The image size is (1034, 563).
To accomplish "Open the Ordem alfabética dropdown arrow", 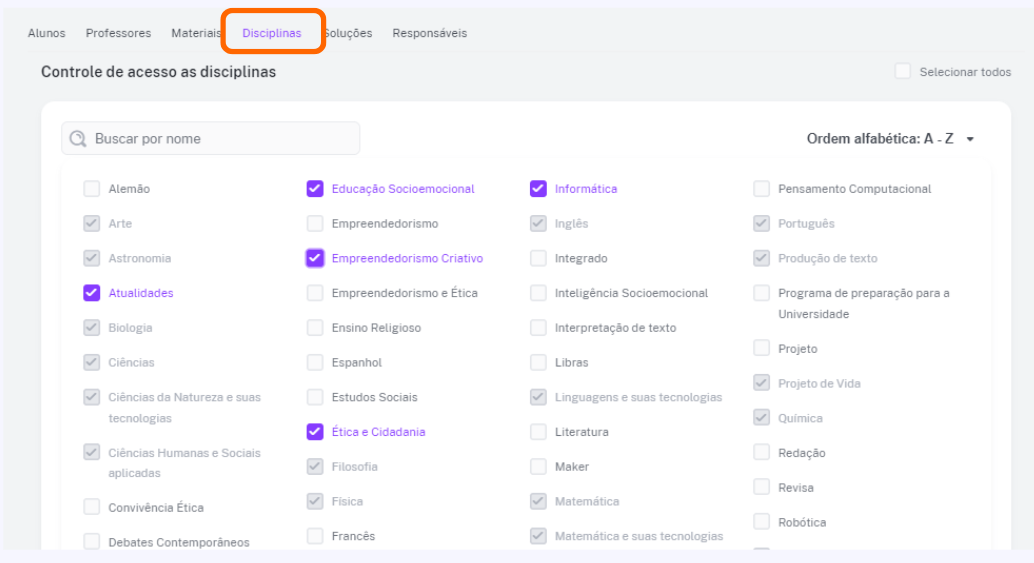I will tap(970, 139).
